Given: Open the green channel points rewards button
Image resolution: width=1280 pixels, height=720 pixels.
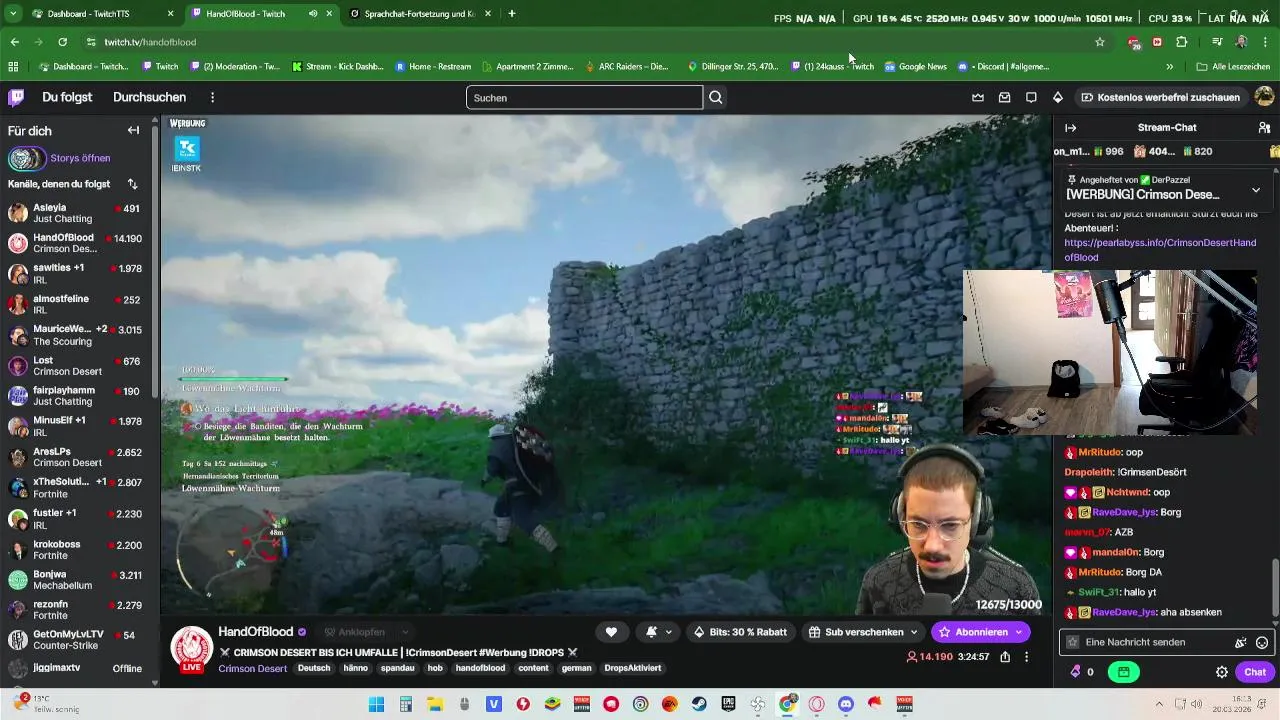Looking at the screenshot, I should click(1124, 672).
